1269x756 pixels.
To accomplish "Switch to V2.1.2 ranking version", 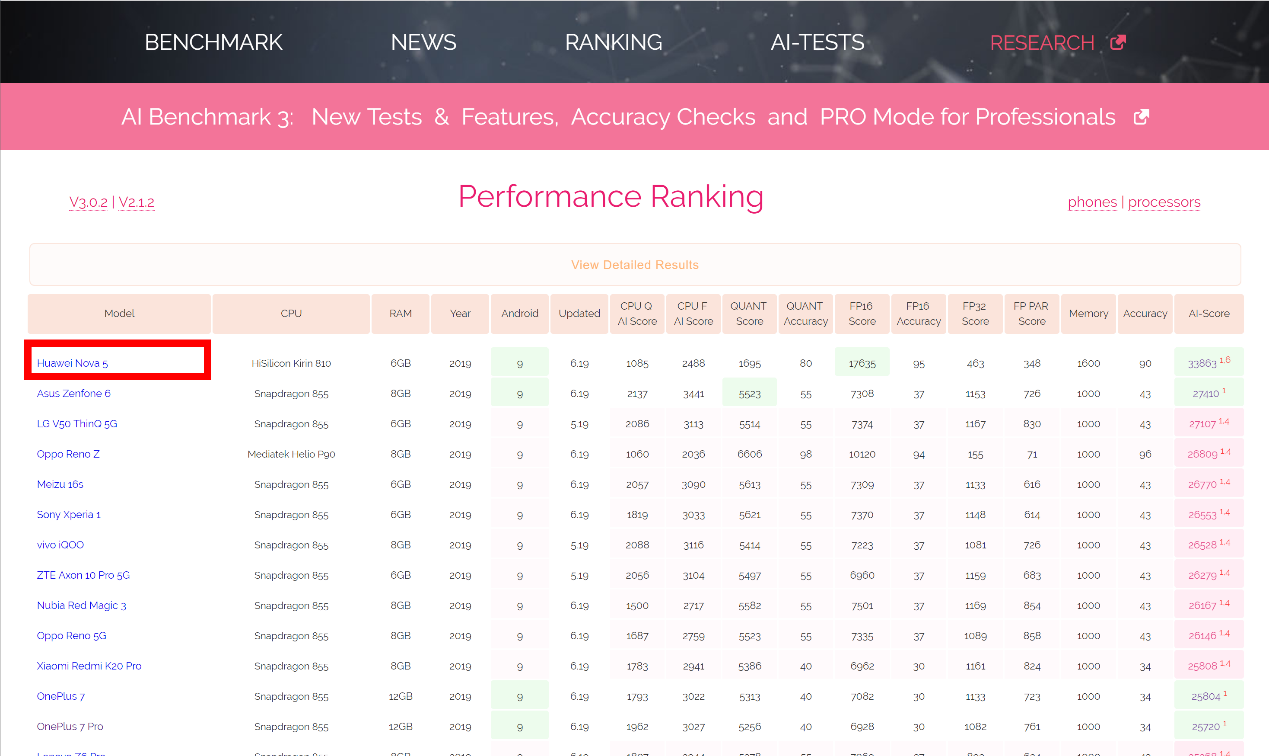I will click(136, 203).
